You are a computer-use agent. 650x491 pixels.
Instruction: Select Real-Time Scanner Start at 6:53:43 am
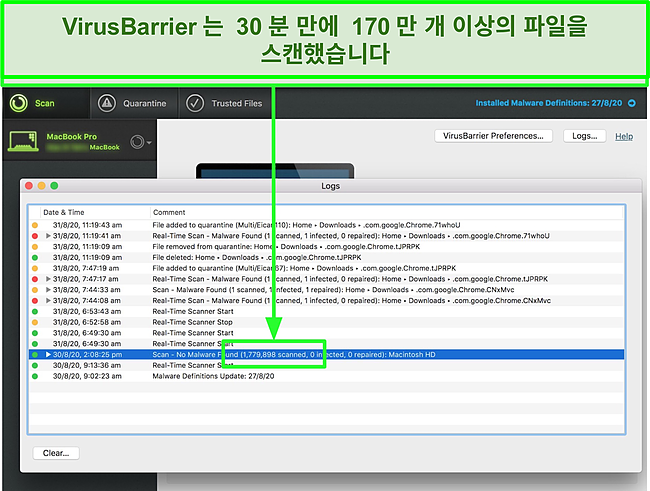pos(327,311)
